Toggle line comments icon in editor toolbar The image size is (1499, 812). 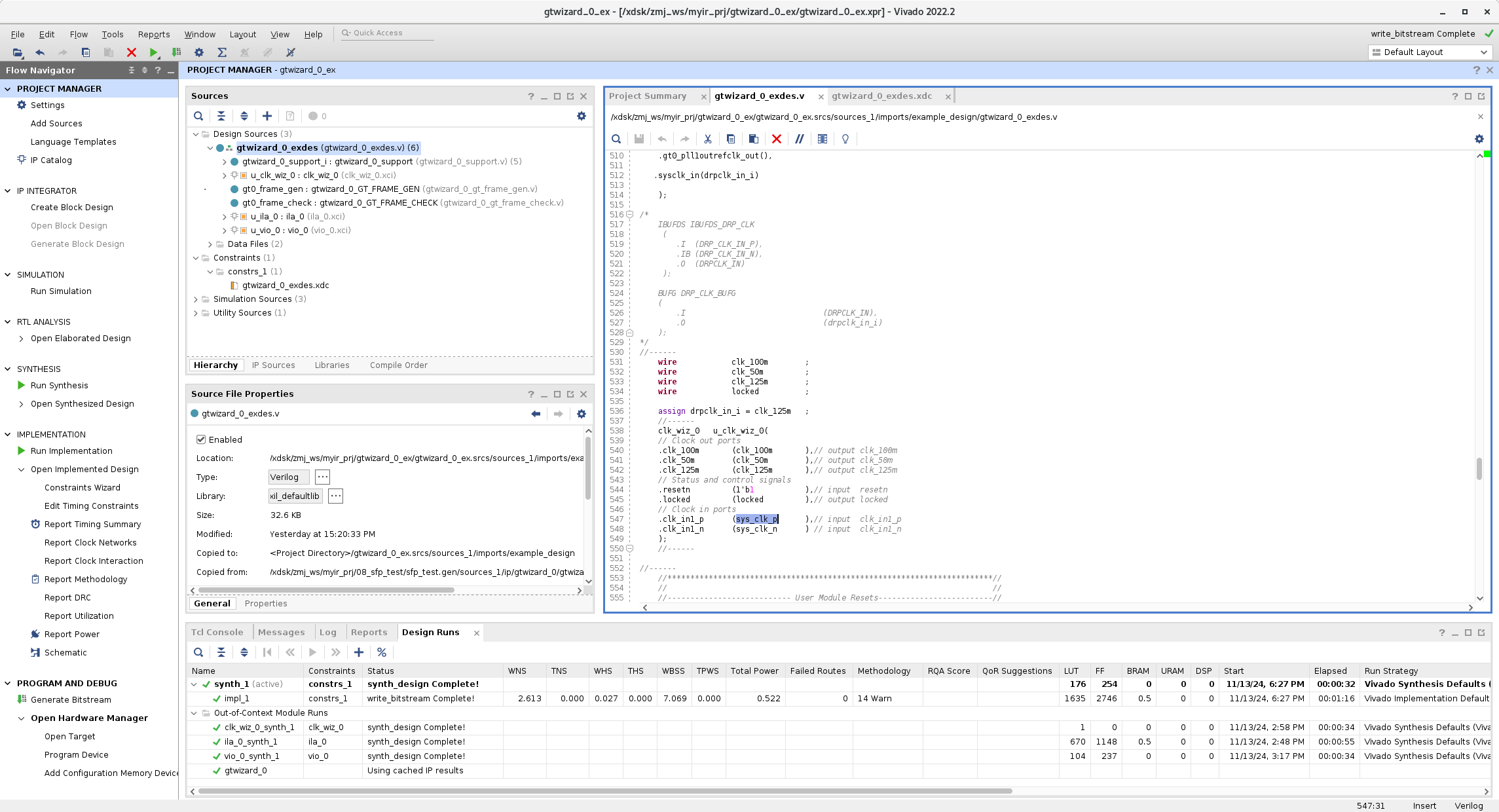pyautogui.click(x=800, y=139)
